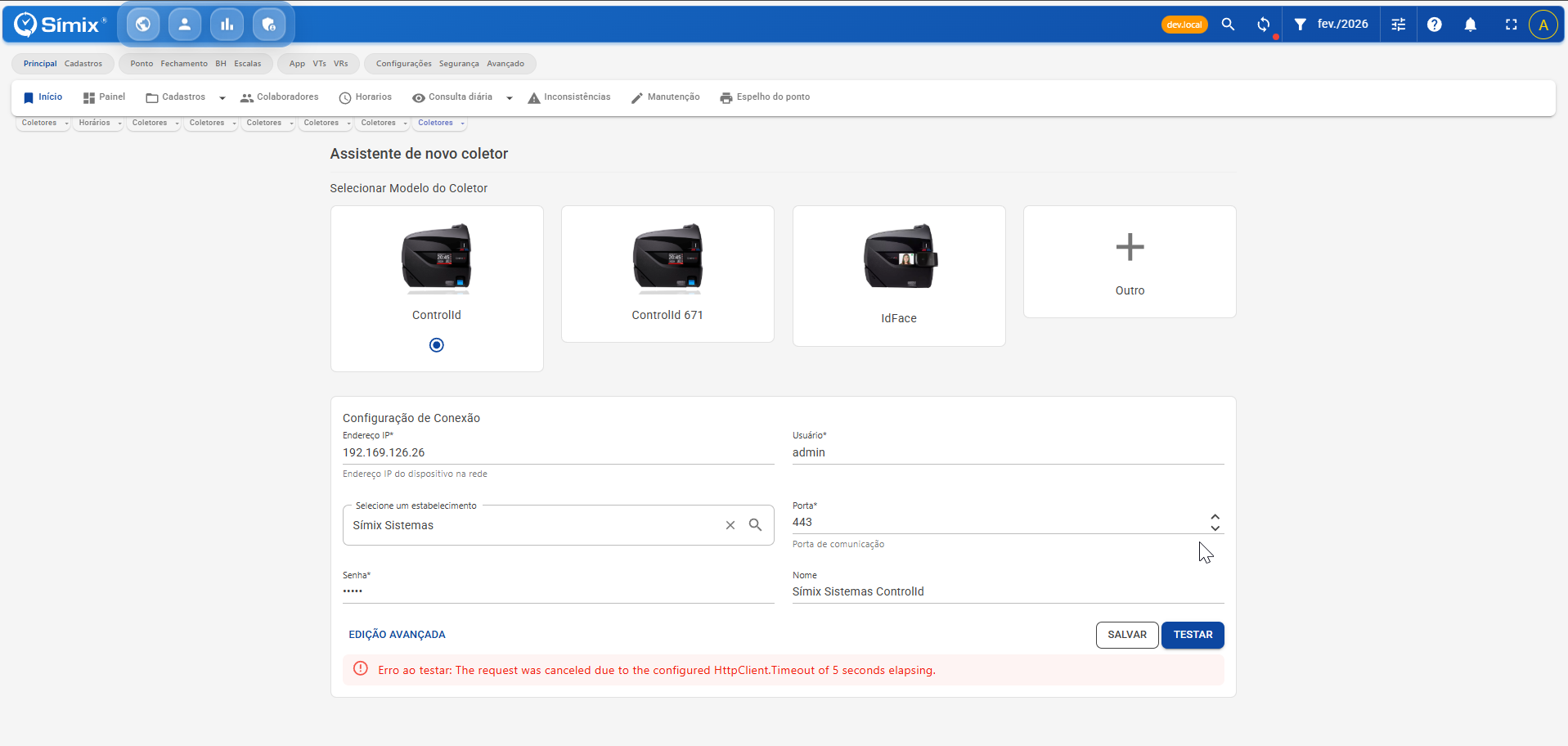Click the dev.local environment badge

(1184, 25)
